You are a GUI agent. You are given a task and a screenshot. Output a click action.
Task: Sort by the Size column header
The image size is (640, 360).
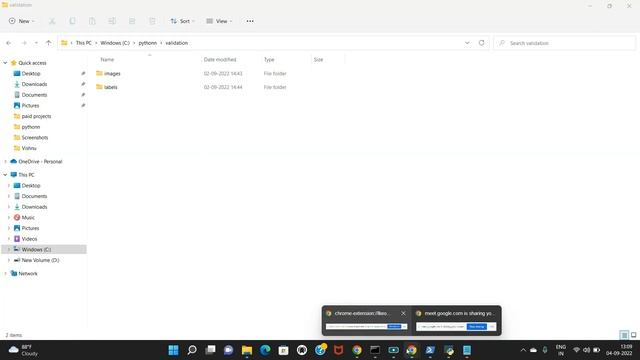pyautogui.click(x=318, y=60)
